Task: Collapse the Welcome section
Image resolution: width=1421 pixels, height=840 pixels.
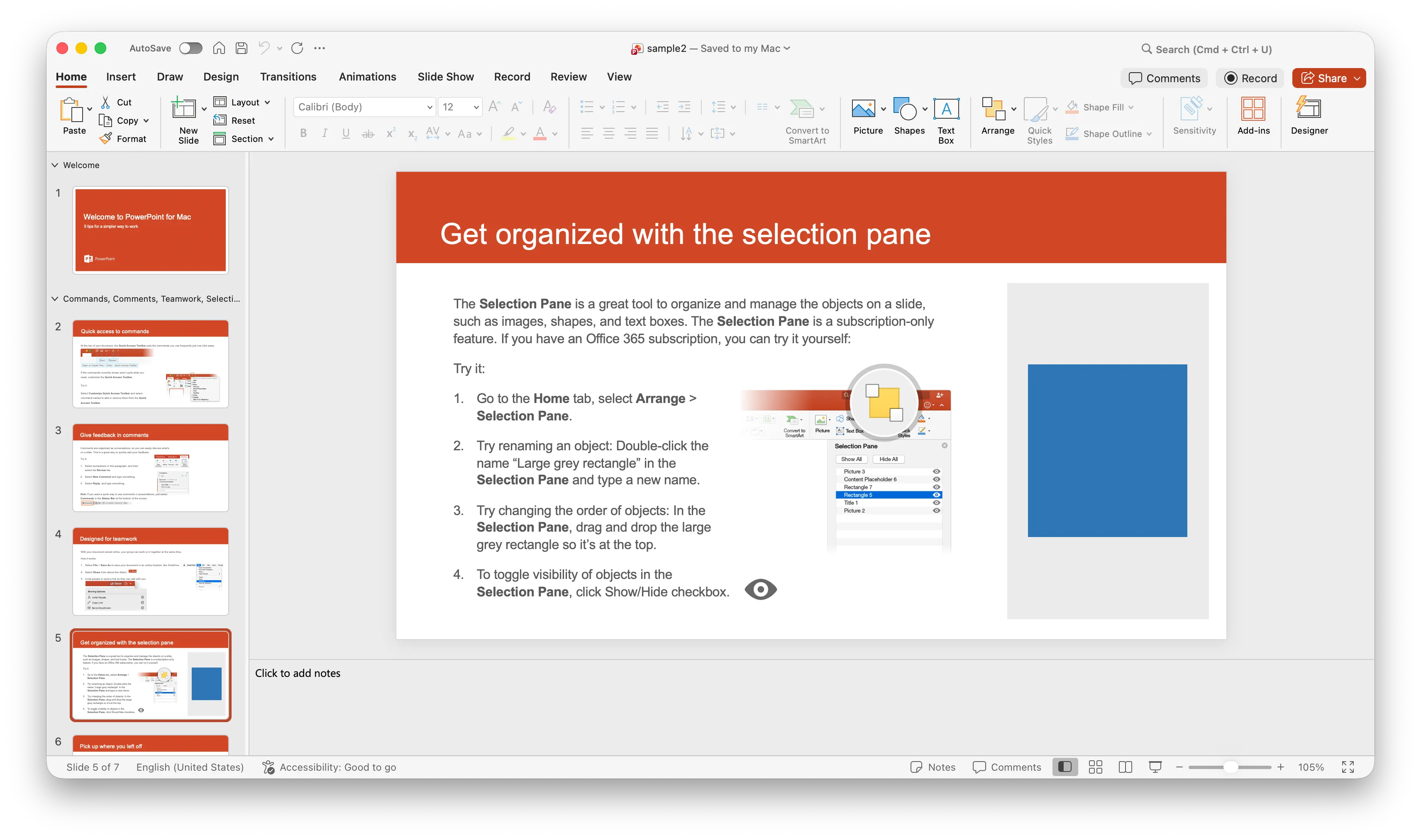Action: 55,165
